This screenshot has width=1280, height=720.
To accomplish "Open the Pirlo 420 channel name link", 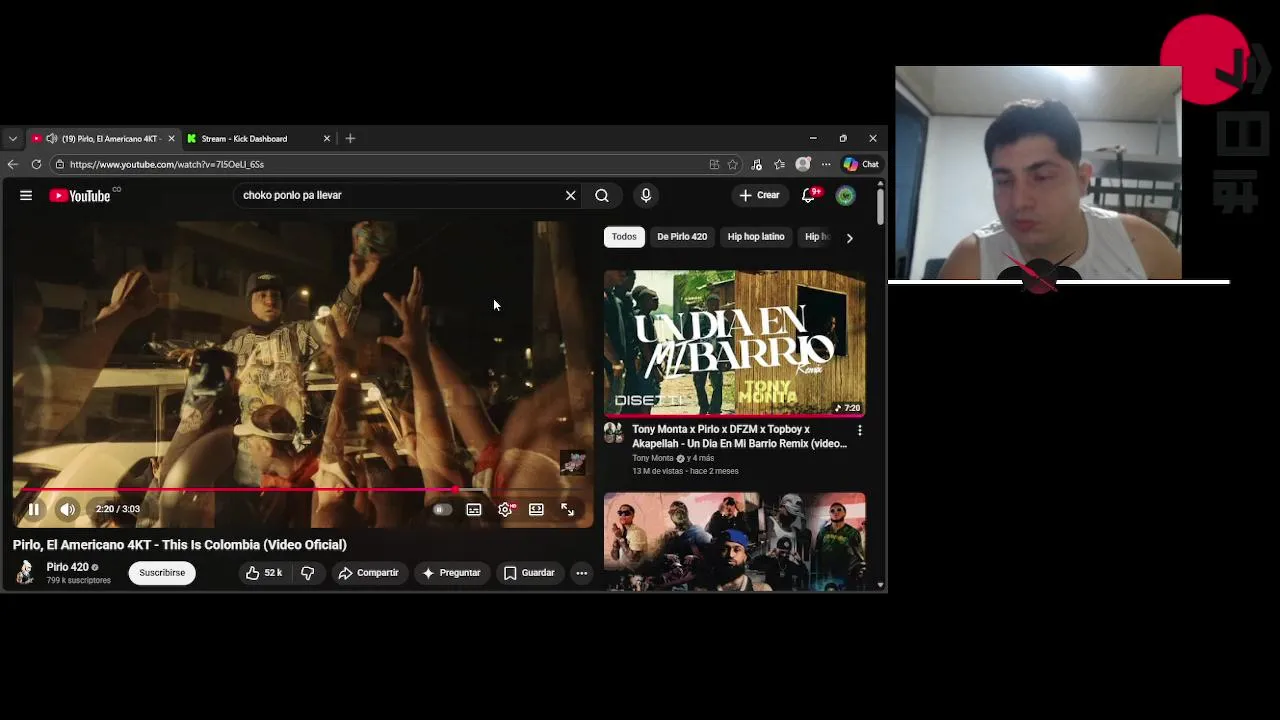I will pyautogui.click(x=67, y=567).
